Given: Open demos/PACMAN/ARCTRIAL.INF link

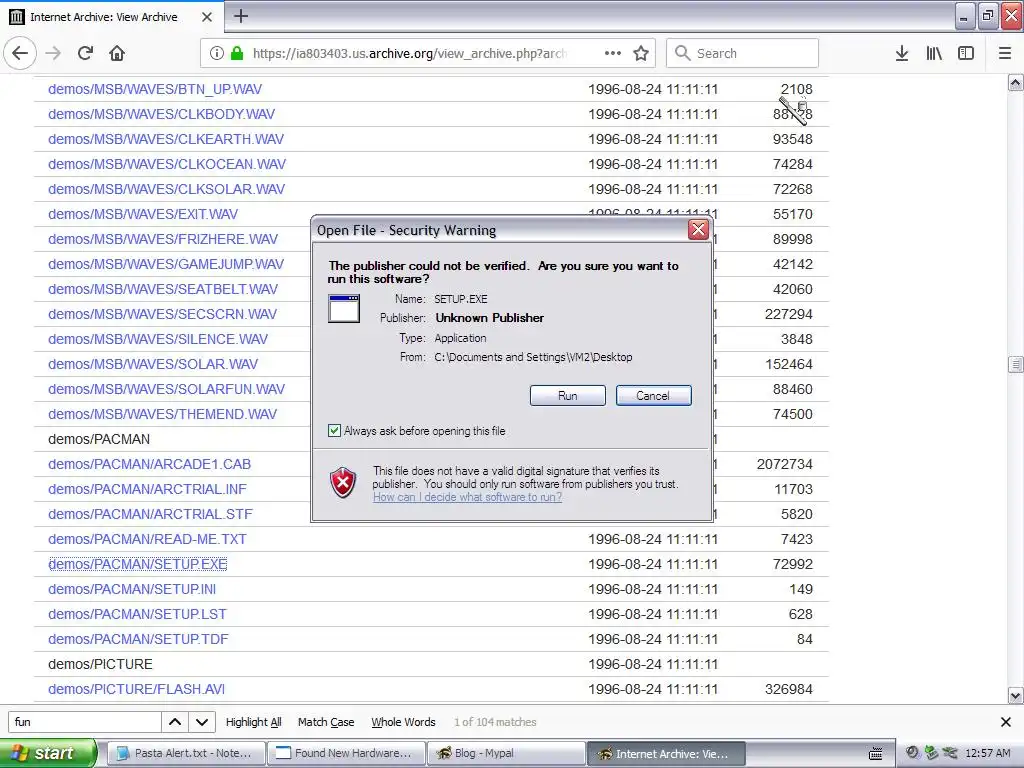Looking at the screenshot, I should 148,489.
